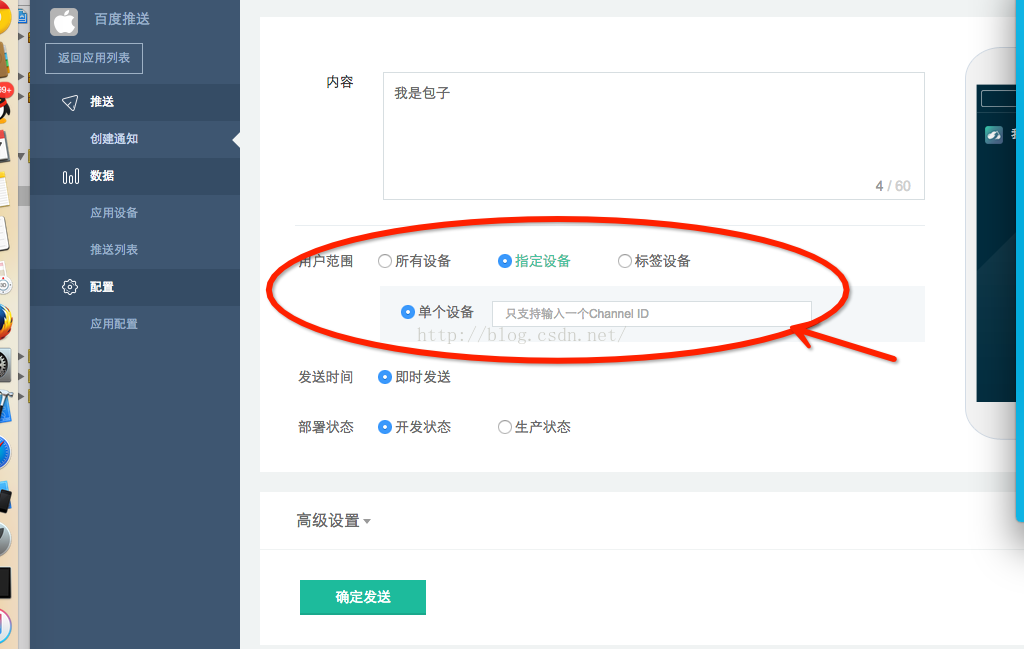Click the 返回应用列表 button
Image resolution: width=1024 pixels, height=649 pixels.
(94, 58)
